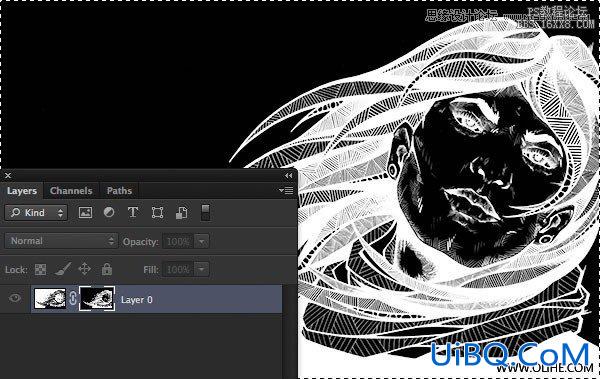The height and width of the screenshot is (379, 600).
Task: Filter layers by type layer icon
Action: [133, 212]
